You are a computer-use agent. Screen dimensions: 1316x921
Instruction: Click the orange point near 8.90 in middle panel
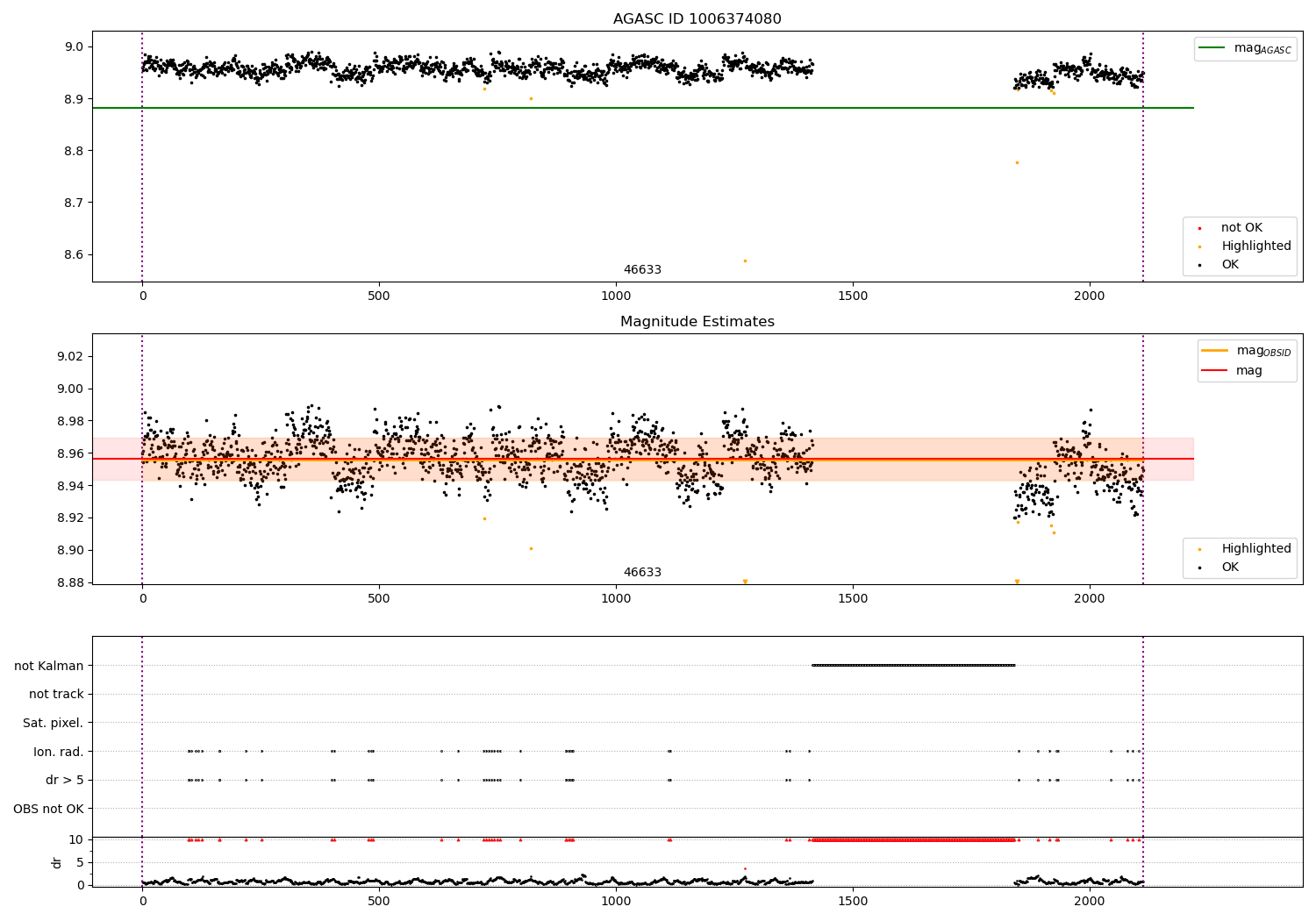531,548
